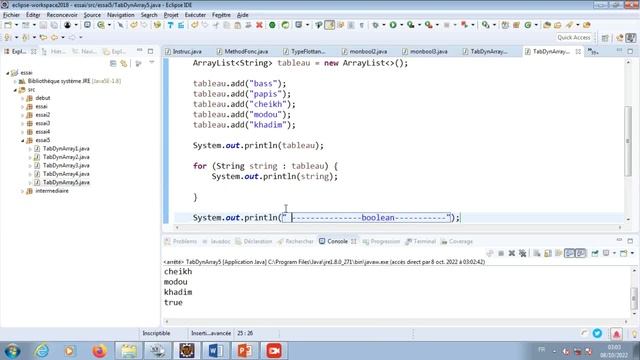640x360 pixels.
Task: Open TabDynArray3.java in the package explorer
Action: click(66, 166)
